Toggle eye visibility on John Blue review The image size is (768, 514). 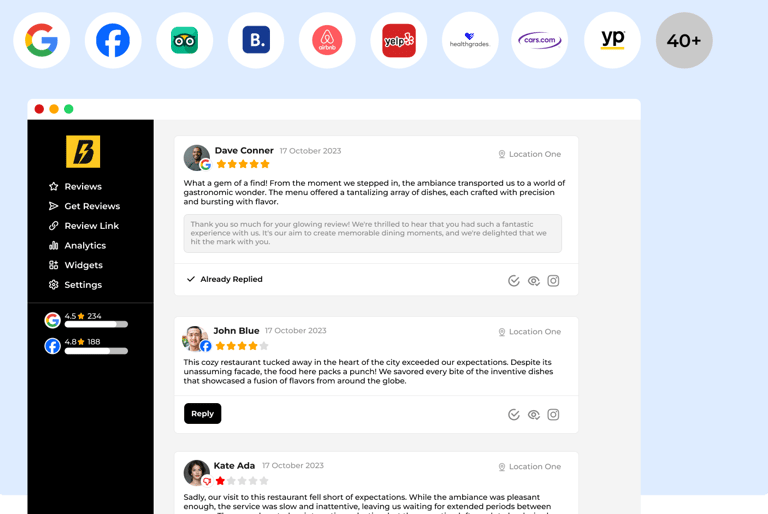(x=533, y=415)
